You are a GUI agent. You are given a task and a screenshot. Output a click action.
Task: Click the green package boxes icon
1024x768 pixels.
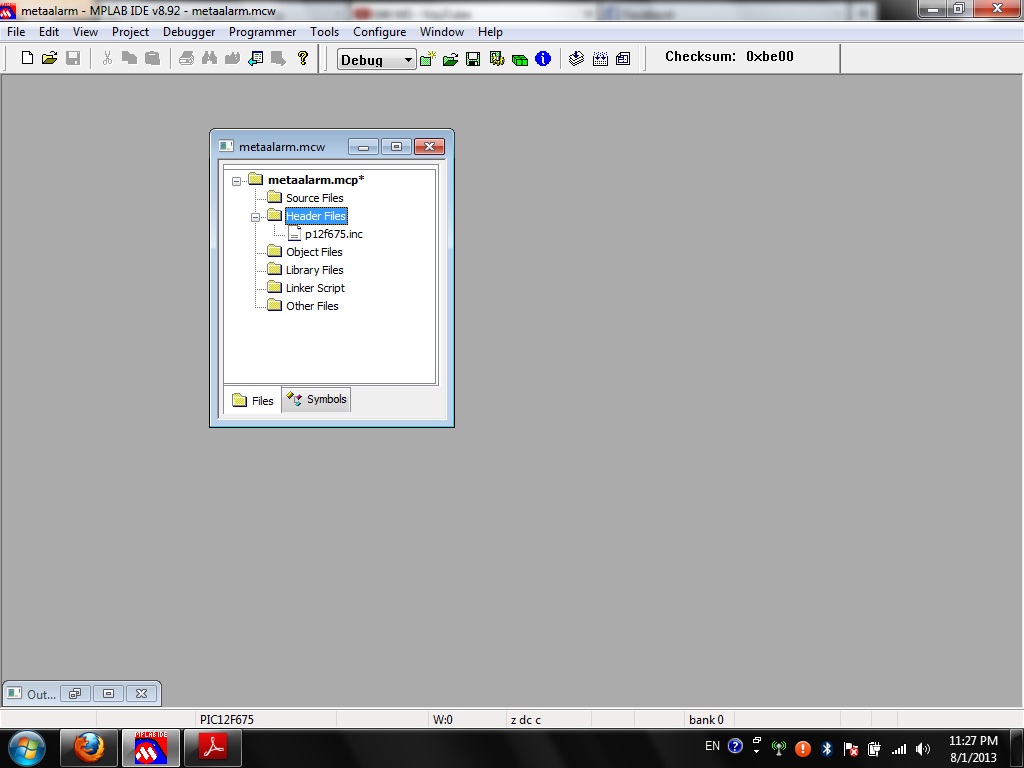[520, 59]
